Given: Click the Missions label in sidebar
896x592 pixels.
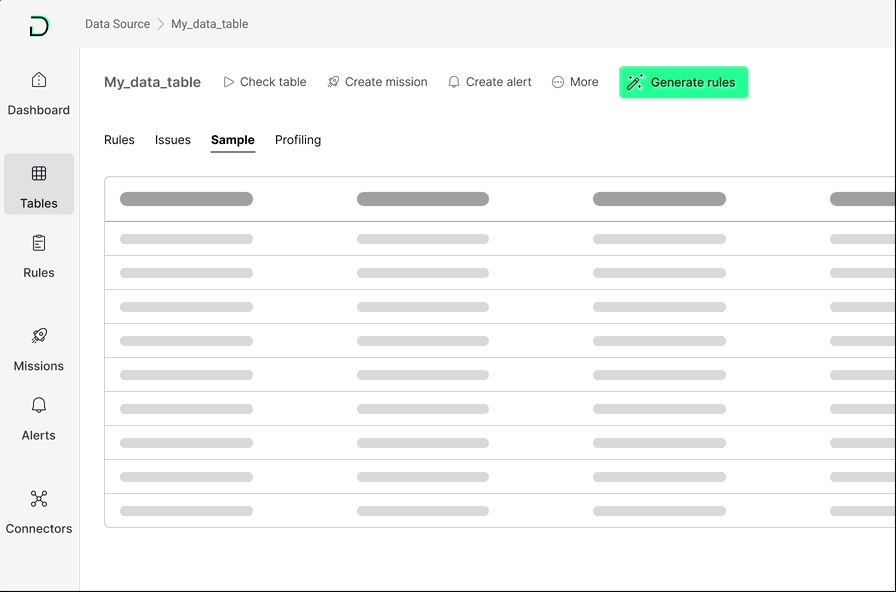Looking at the screenshot, I should pos(39,366).
